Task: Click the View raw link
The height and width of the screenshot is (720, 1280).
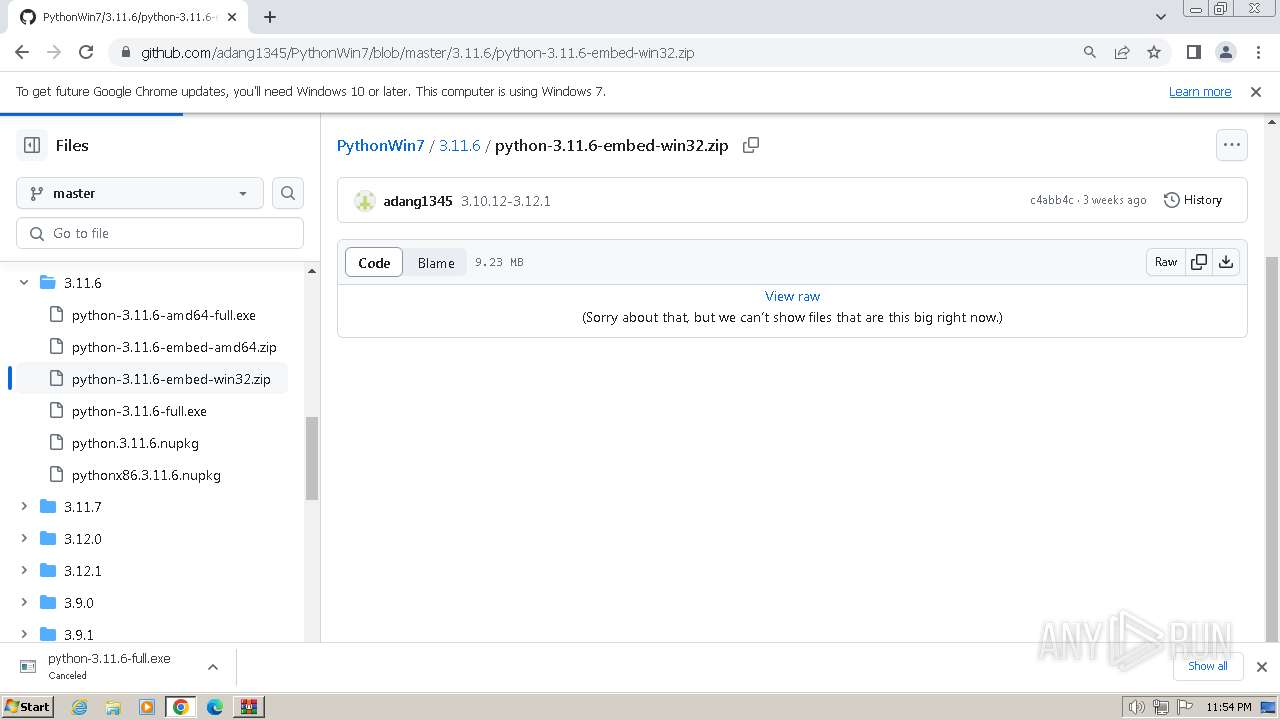Action: point(792,296)
